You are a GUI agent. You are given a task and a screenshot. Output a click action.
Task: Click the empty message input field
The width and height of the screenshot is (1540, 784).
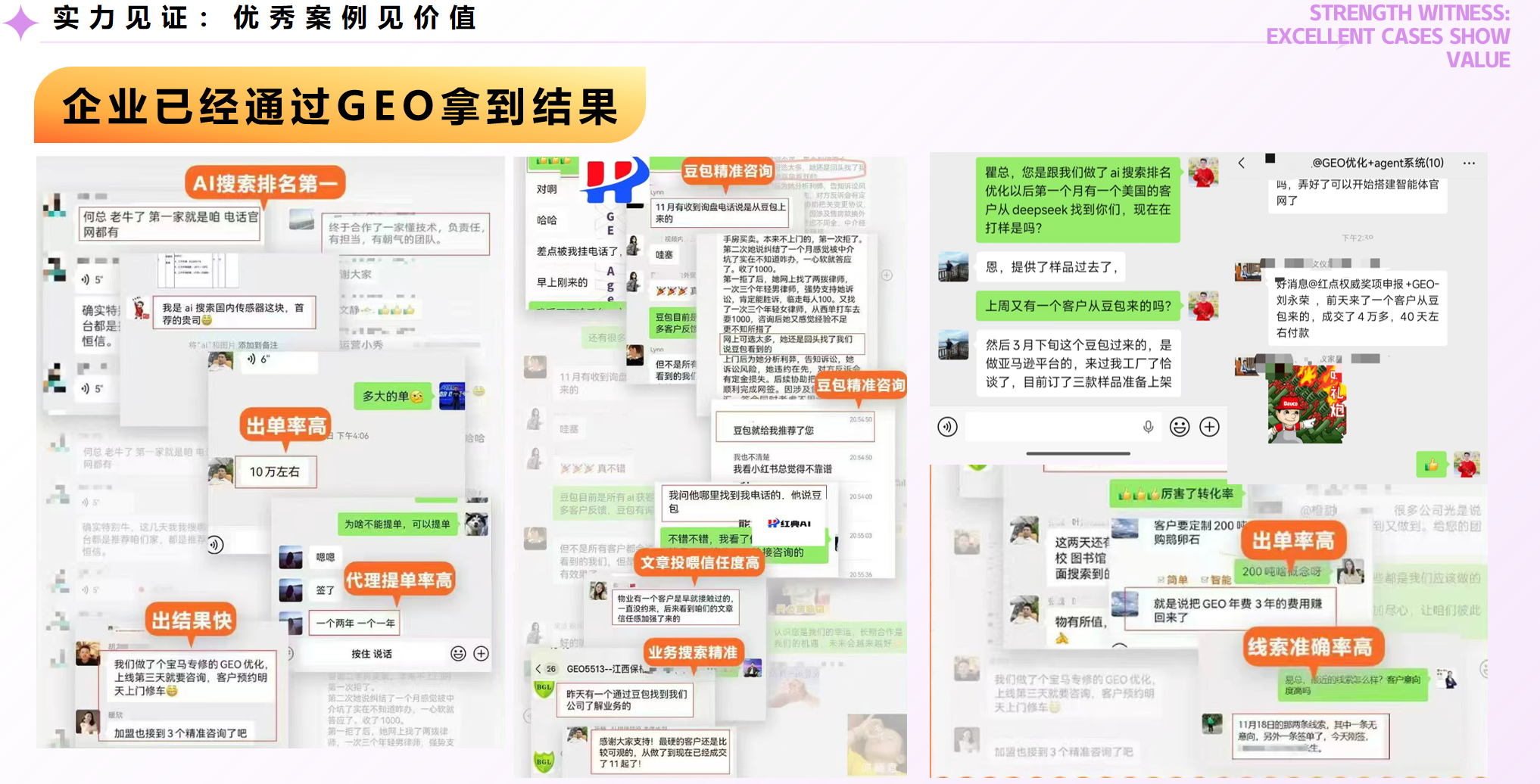coord(1065,427)
